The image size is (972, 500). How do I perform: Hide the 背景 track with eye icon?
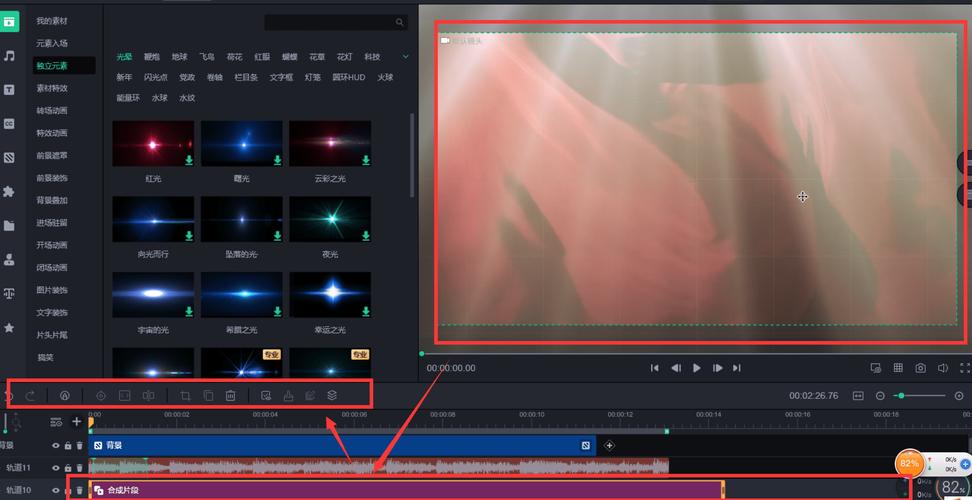coord(56,445)
